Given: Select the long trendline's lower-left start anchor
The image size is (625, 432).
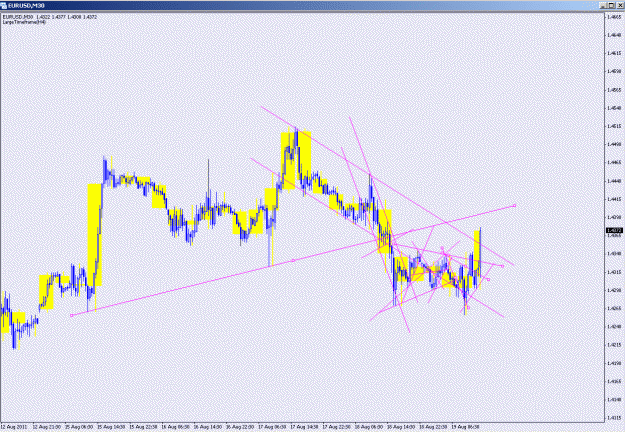Looking at the screenshot, I should click(x=71, y=316).
